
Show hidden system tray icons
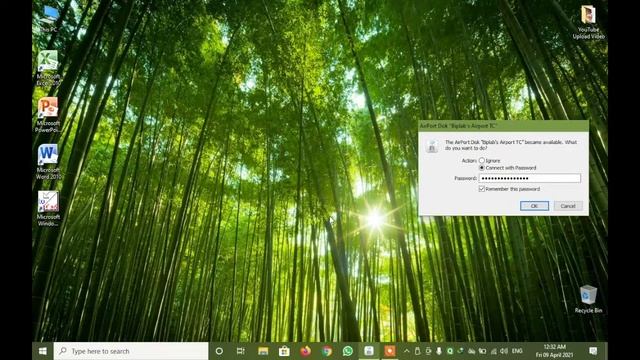coord(407,351)
